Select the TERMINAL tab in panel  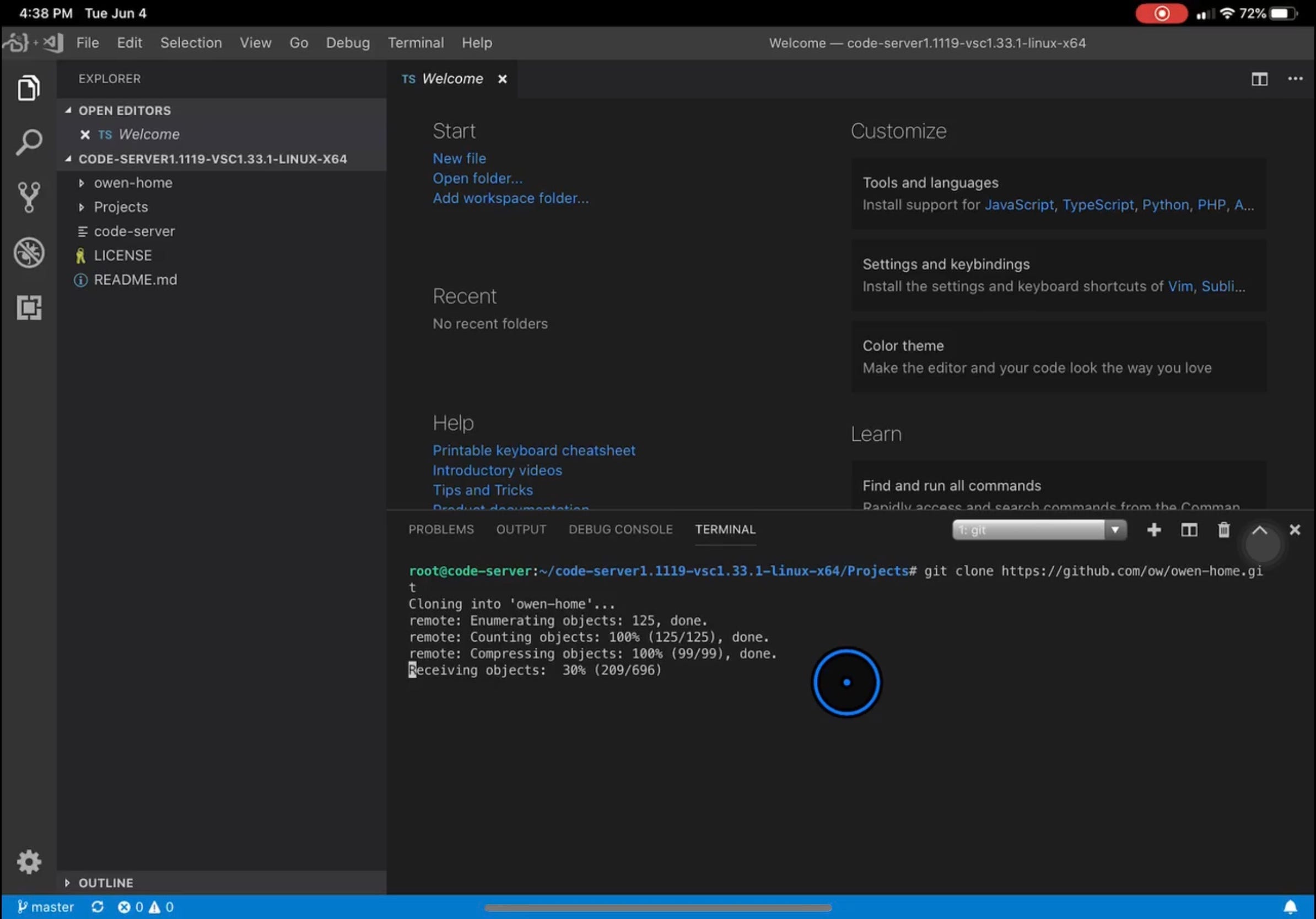coord(725,529)
